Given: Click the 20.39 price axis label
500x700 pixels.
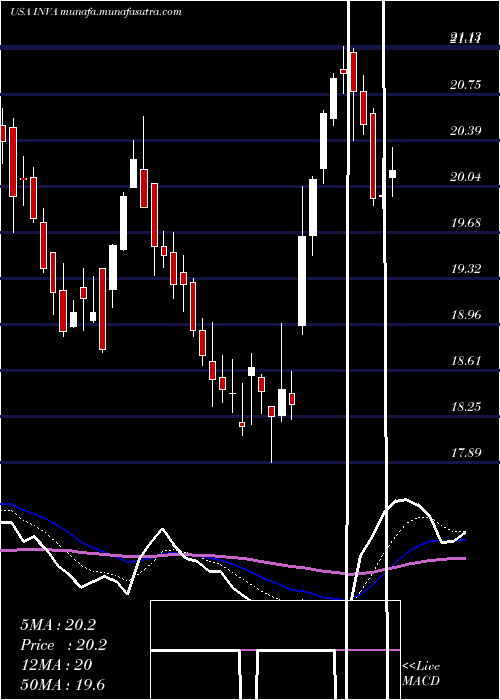Looking at the screenshot, I should (466, 131).
